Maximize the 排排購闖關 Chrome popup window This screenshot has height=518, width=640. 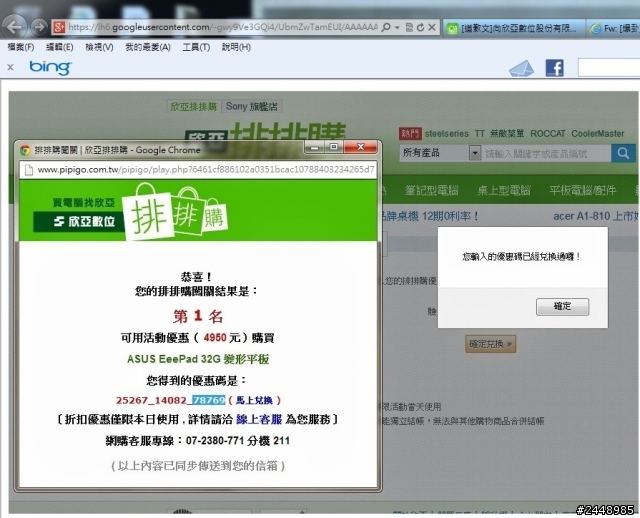(334, 147)
